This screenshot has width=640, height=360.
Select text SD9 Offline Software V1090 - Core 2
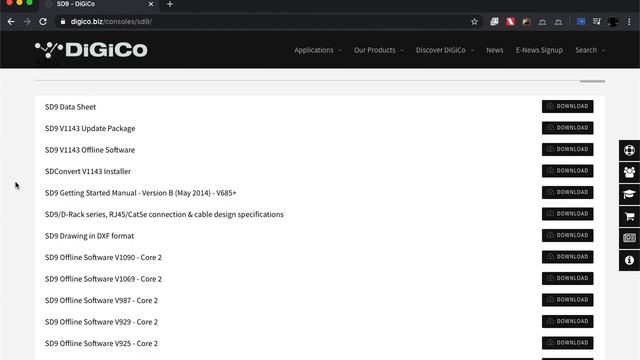pyautogui.click(x=103, y=258)
